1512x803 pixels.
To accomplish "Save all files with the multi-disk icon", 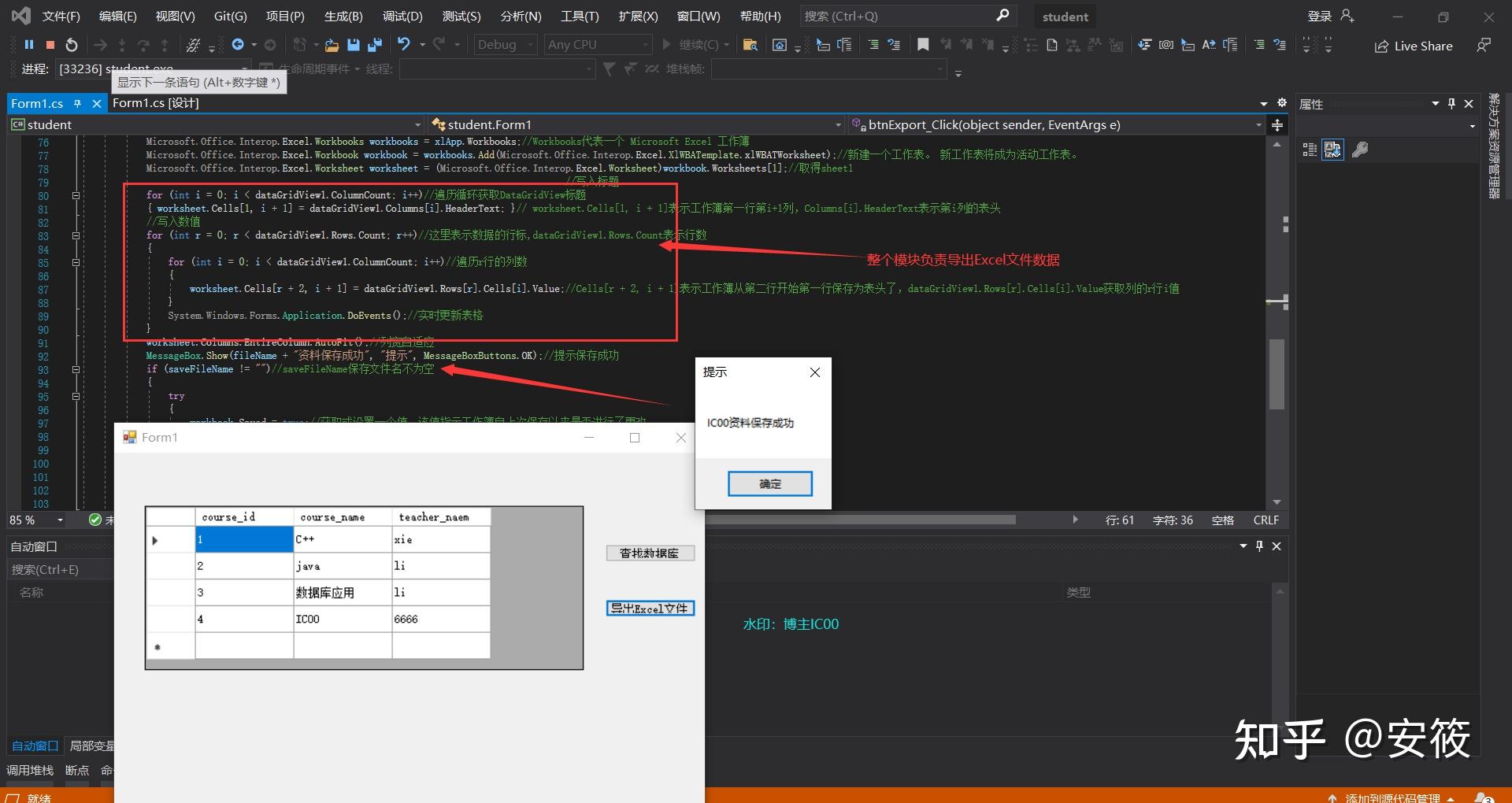I will point(374,45).
